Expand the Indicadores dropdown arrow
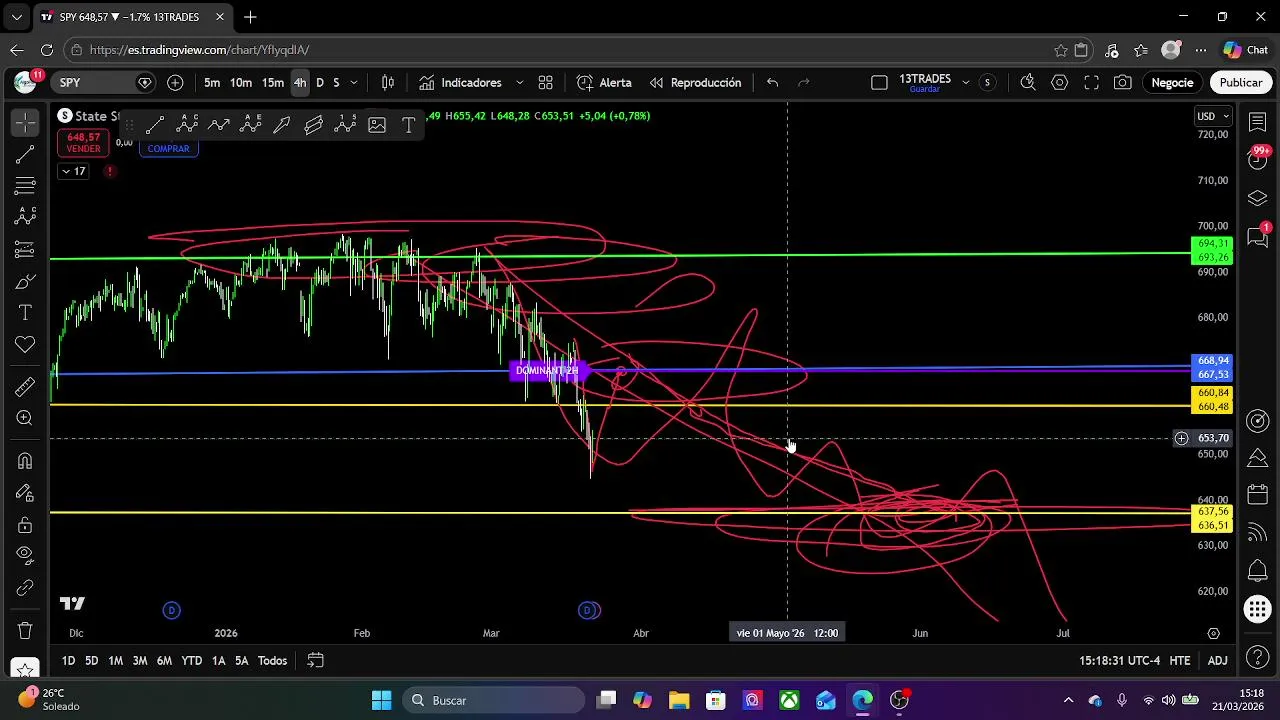 coord(519,83)
